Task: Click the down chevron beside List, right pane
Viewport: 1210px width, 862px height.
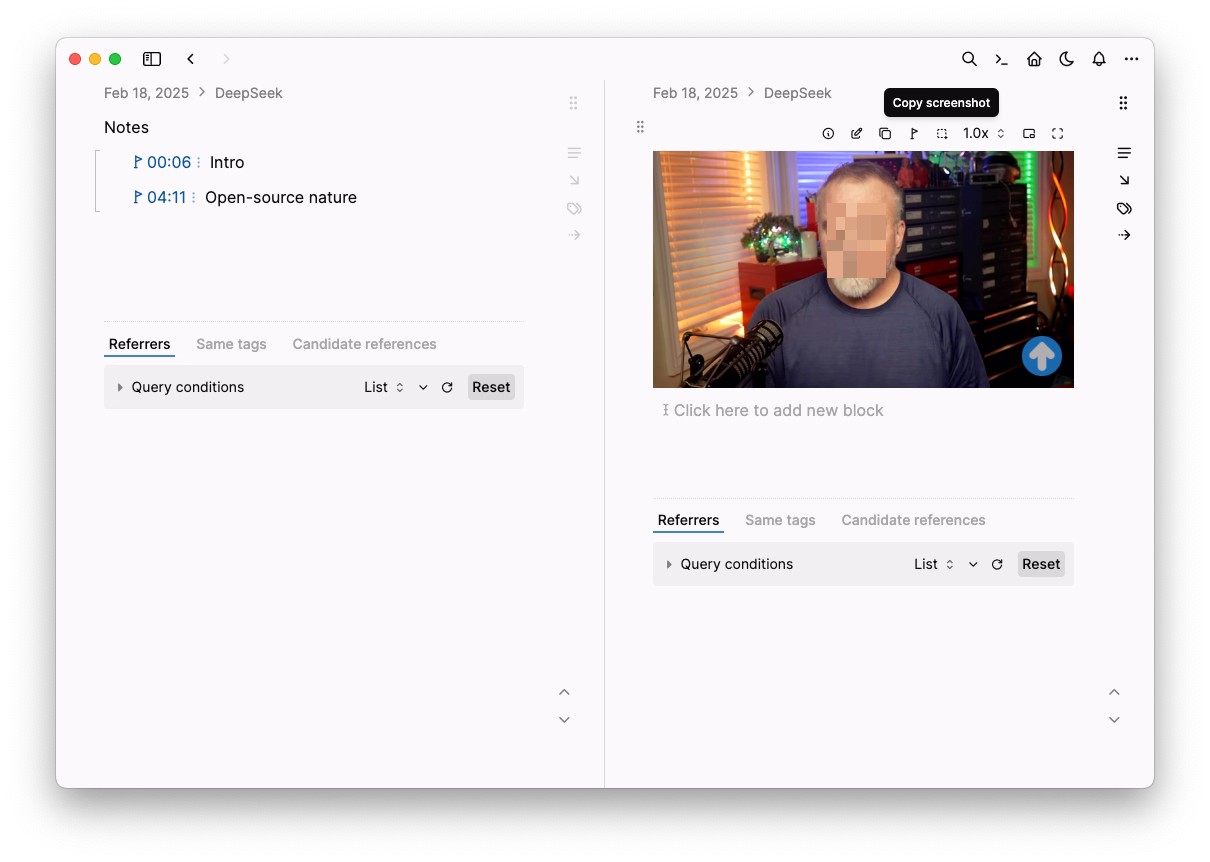Action: click(x=973, y=564)
